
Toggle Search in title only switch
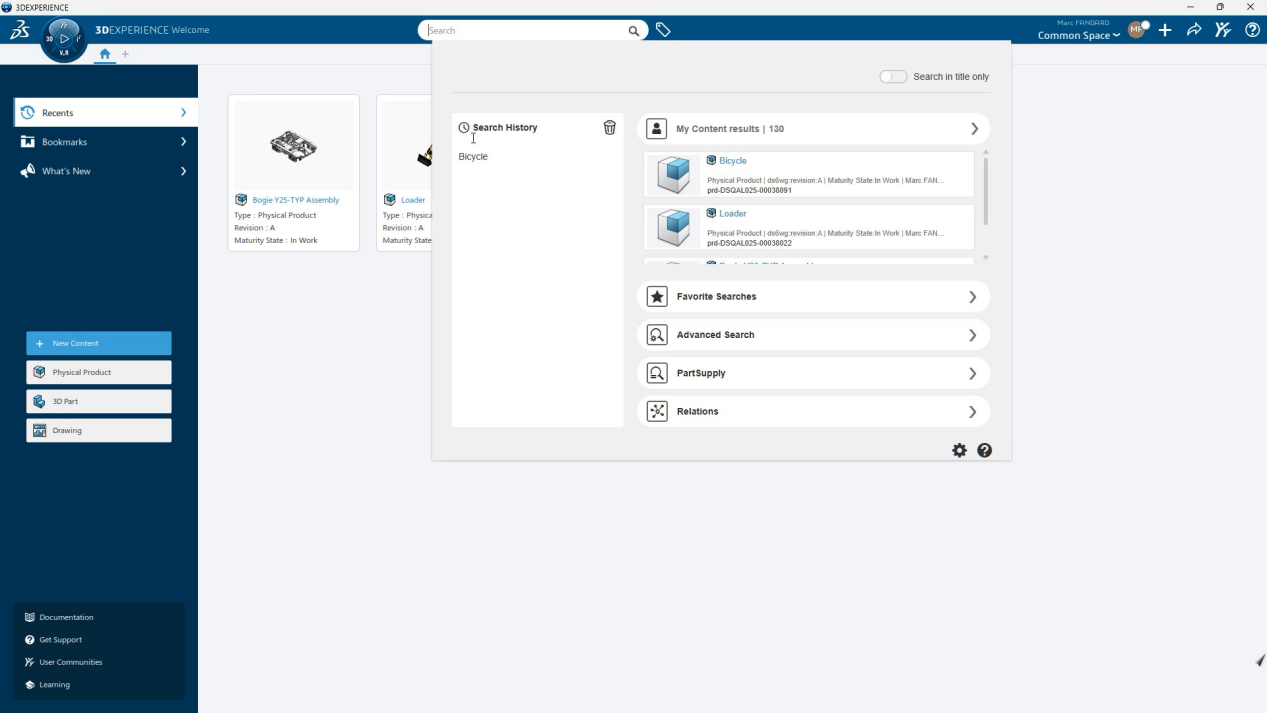(893, 77)
